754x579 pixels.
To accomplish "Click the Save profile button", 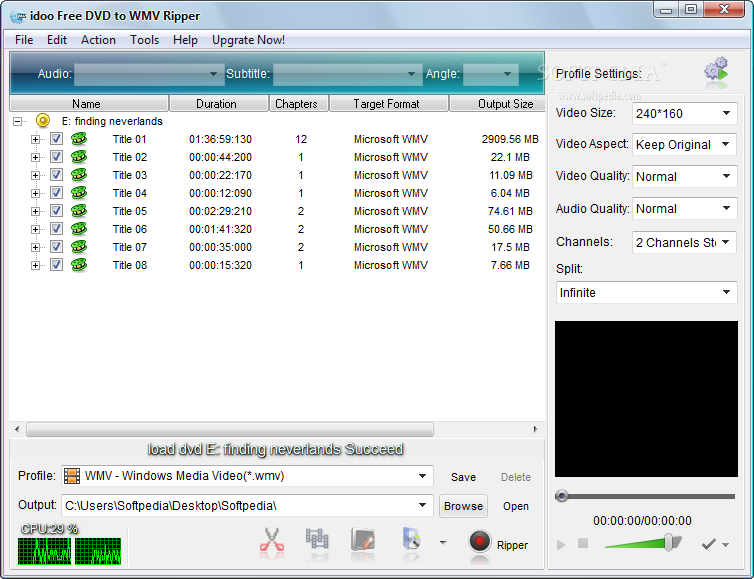I will [463, 477].
